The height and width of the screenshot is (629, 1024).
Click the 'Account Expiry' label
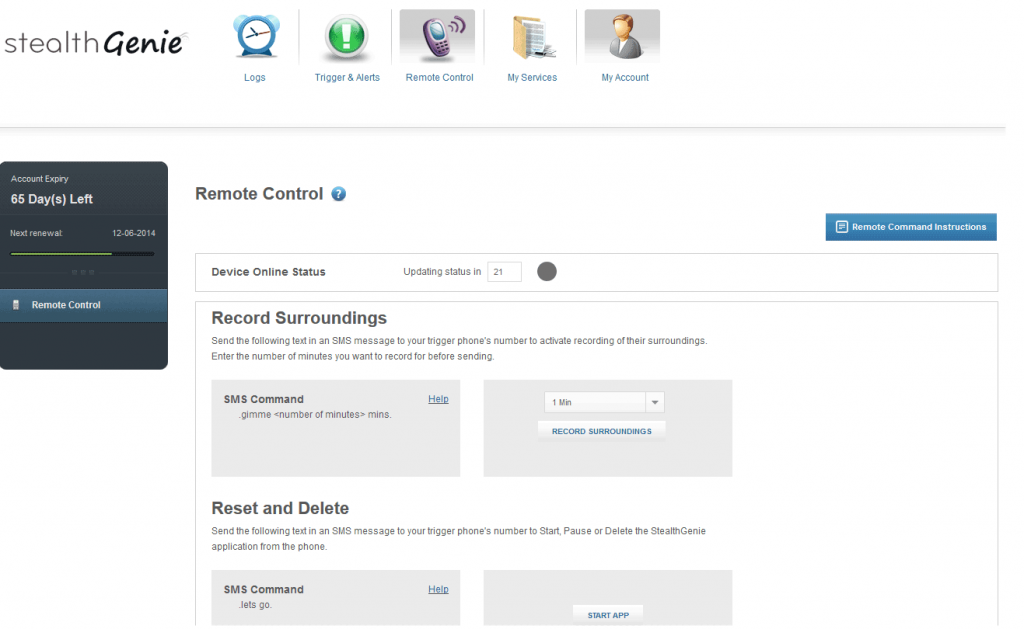[x=39, y=179]
